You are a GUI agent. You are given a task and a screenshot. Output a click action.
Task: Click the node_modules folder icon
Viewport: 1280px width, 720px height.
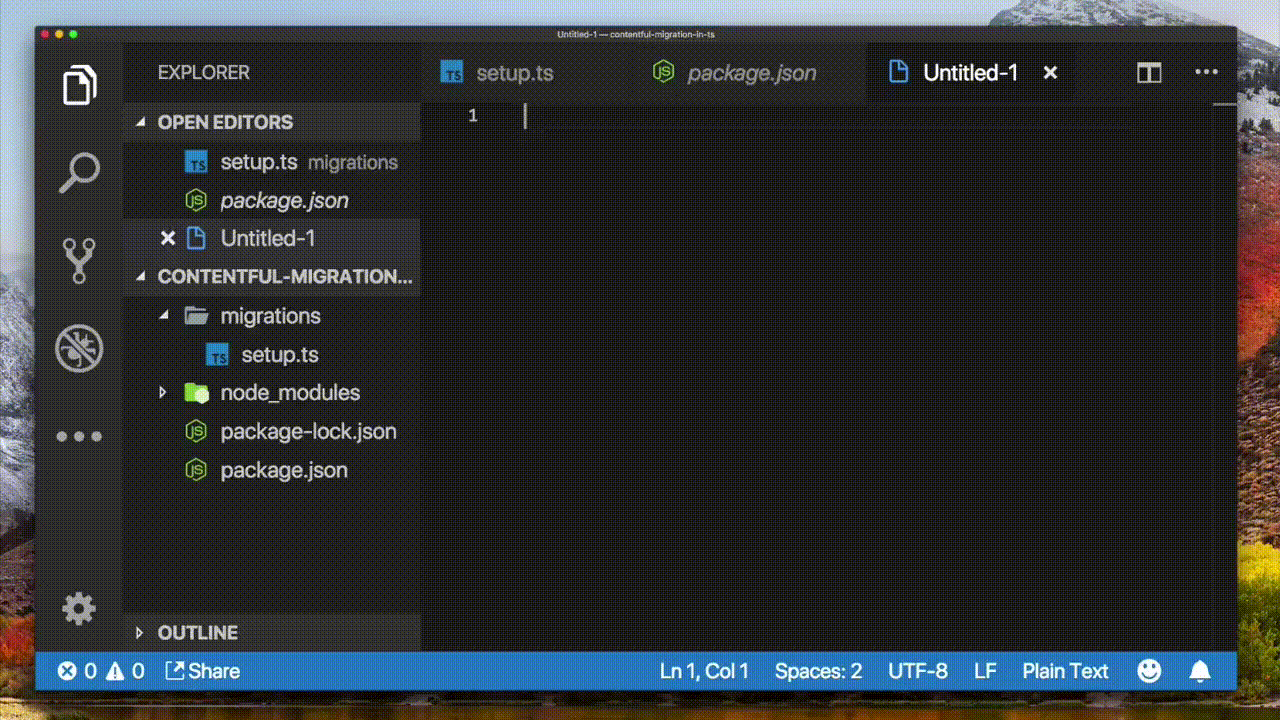pyautogui.click(x=196, y=393)
